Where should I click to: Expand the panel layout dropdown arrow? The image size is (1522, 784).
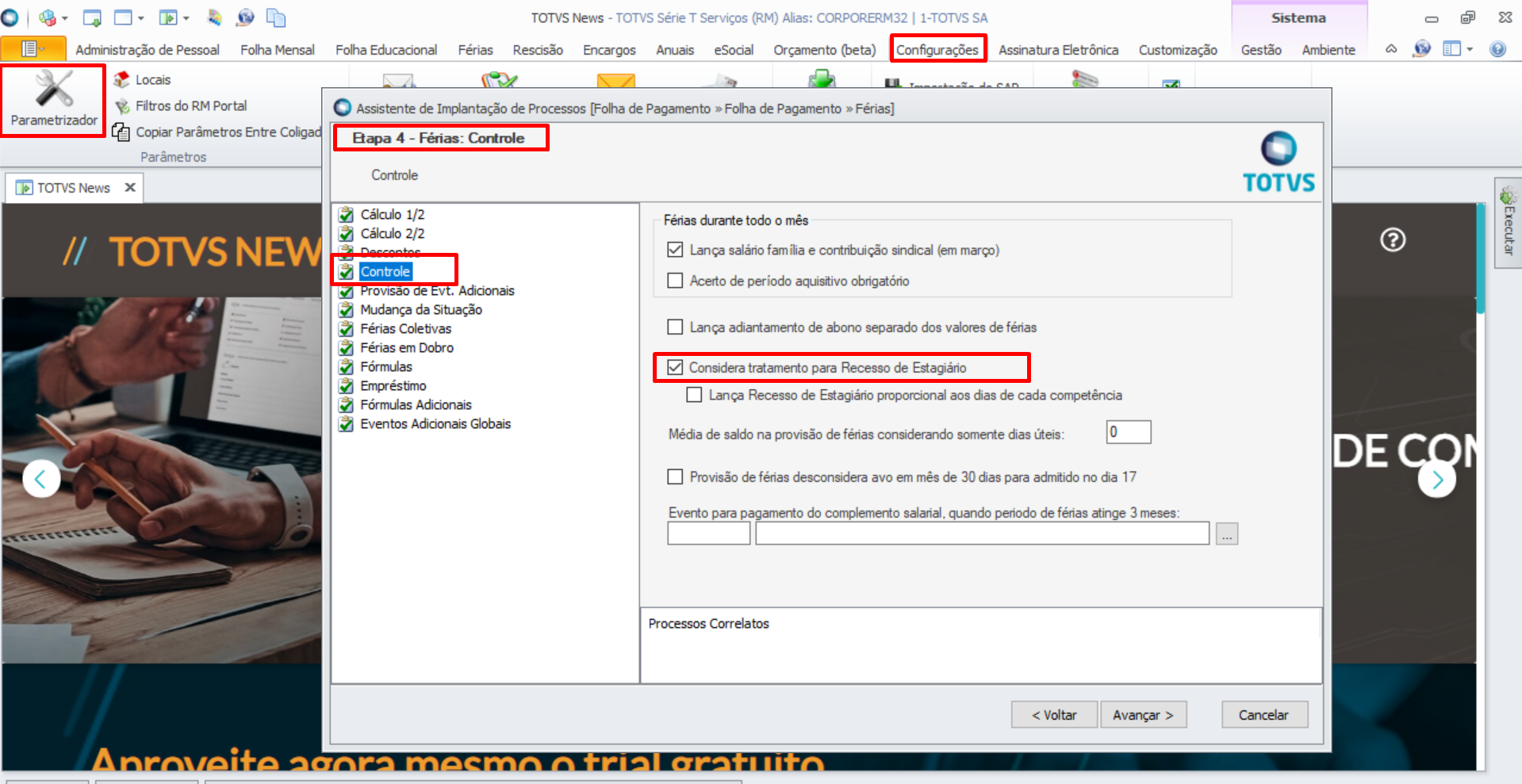[x=1470, y=49]
